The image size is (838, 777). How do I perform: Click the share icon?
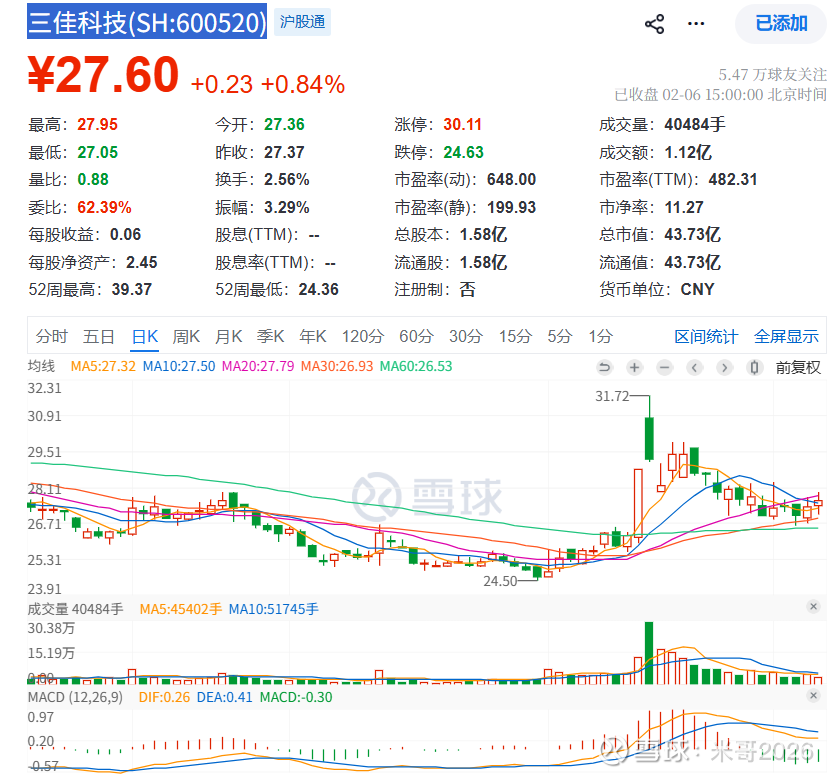[x=654, y=24]
